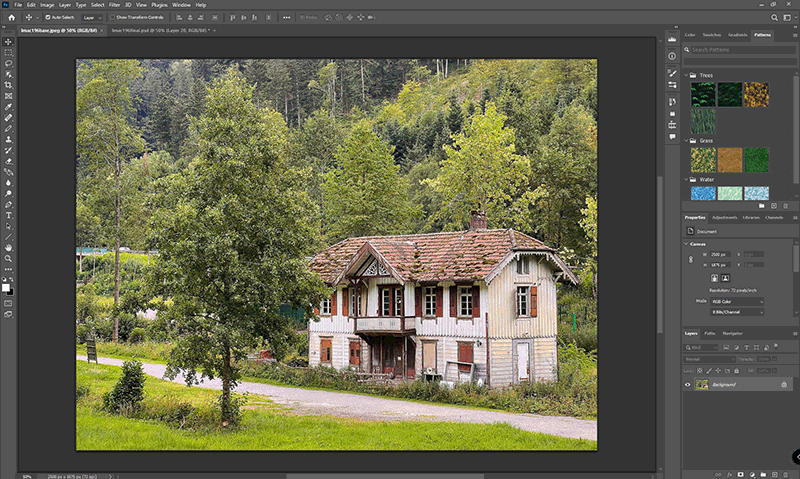Open the search magnifier icon at top right
The height and width of the screenshot is (479, 800).
pyautogui.click(x=774, y=17)
